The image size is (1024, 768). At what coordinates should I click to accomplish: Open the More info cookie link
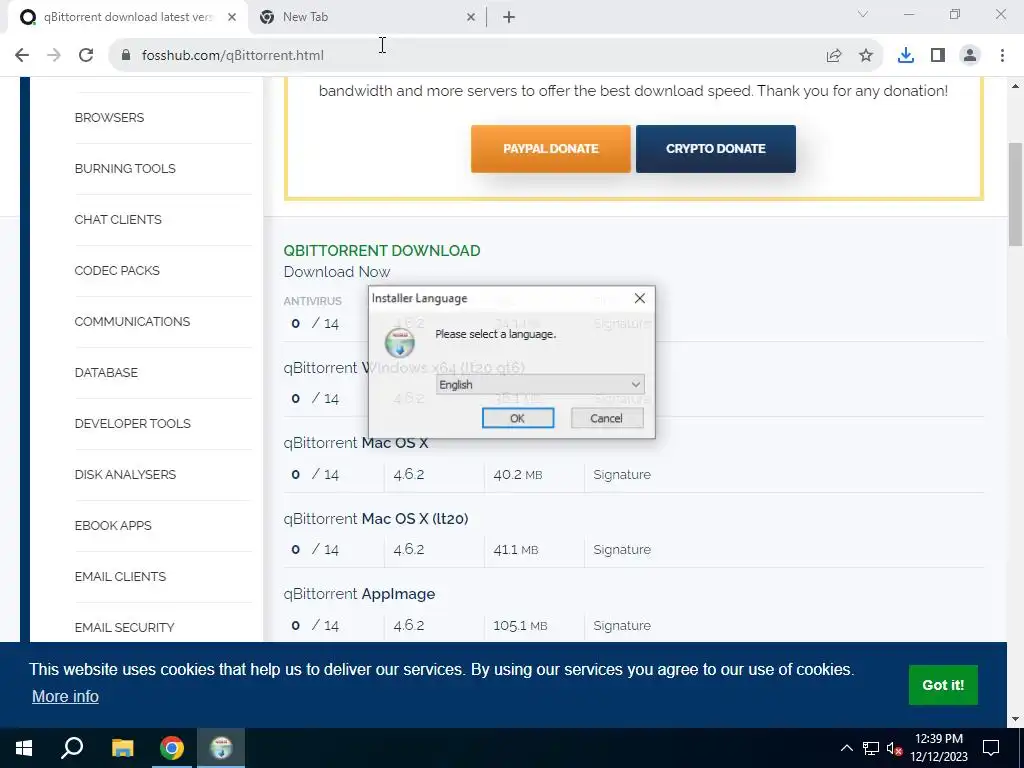(65, 696)
